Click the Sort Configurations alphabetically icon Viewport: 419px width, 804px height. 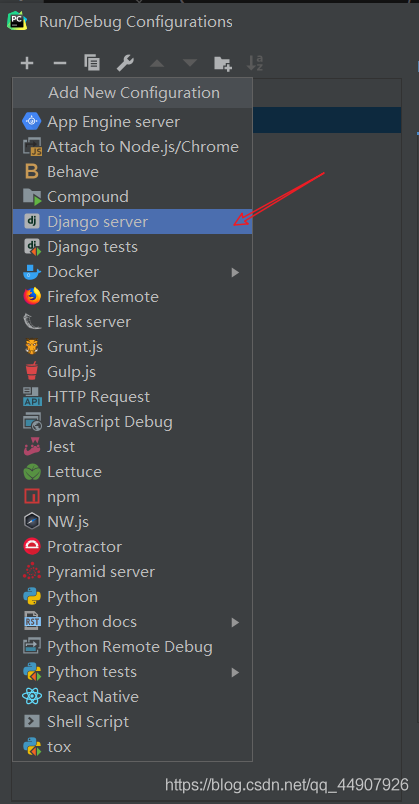(255, 63)
